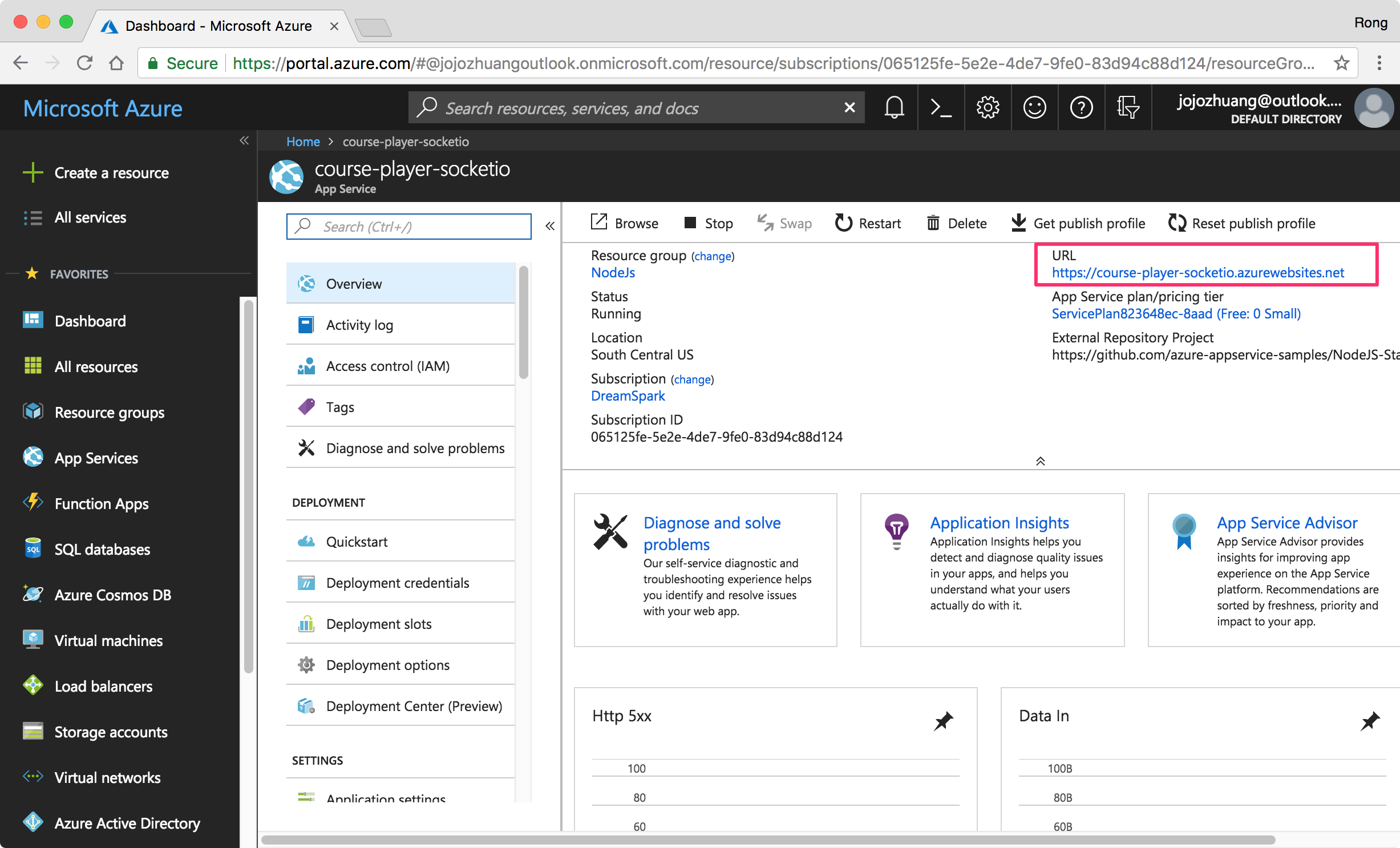
Task: Focus the resource menu Search (Ctrl+/) box
Action: 408,227
